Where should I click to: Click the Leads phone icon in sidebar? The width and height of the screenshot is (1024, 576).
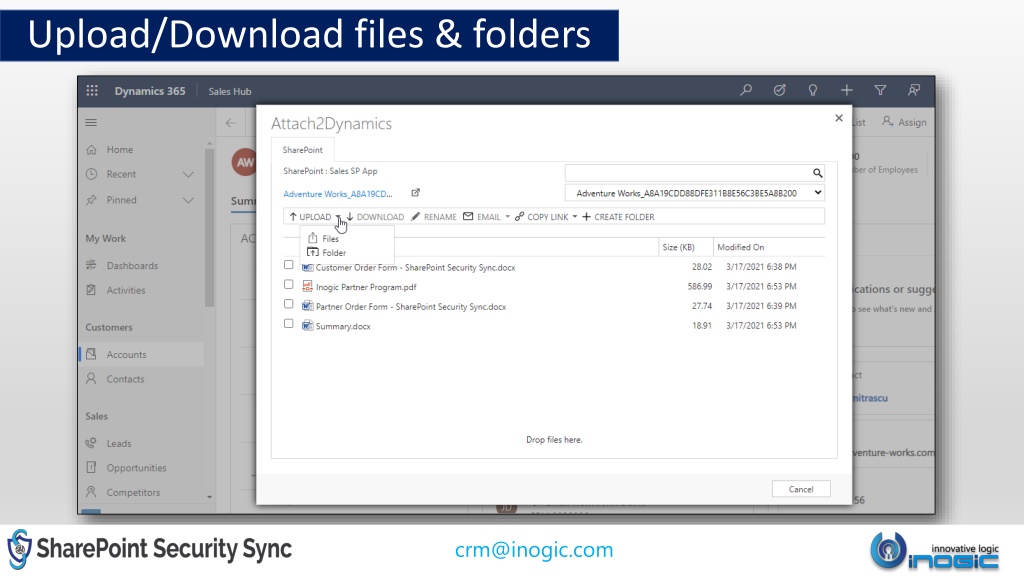point(91,443)
